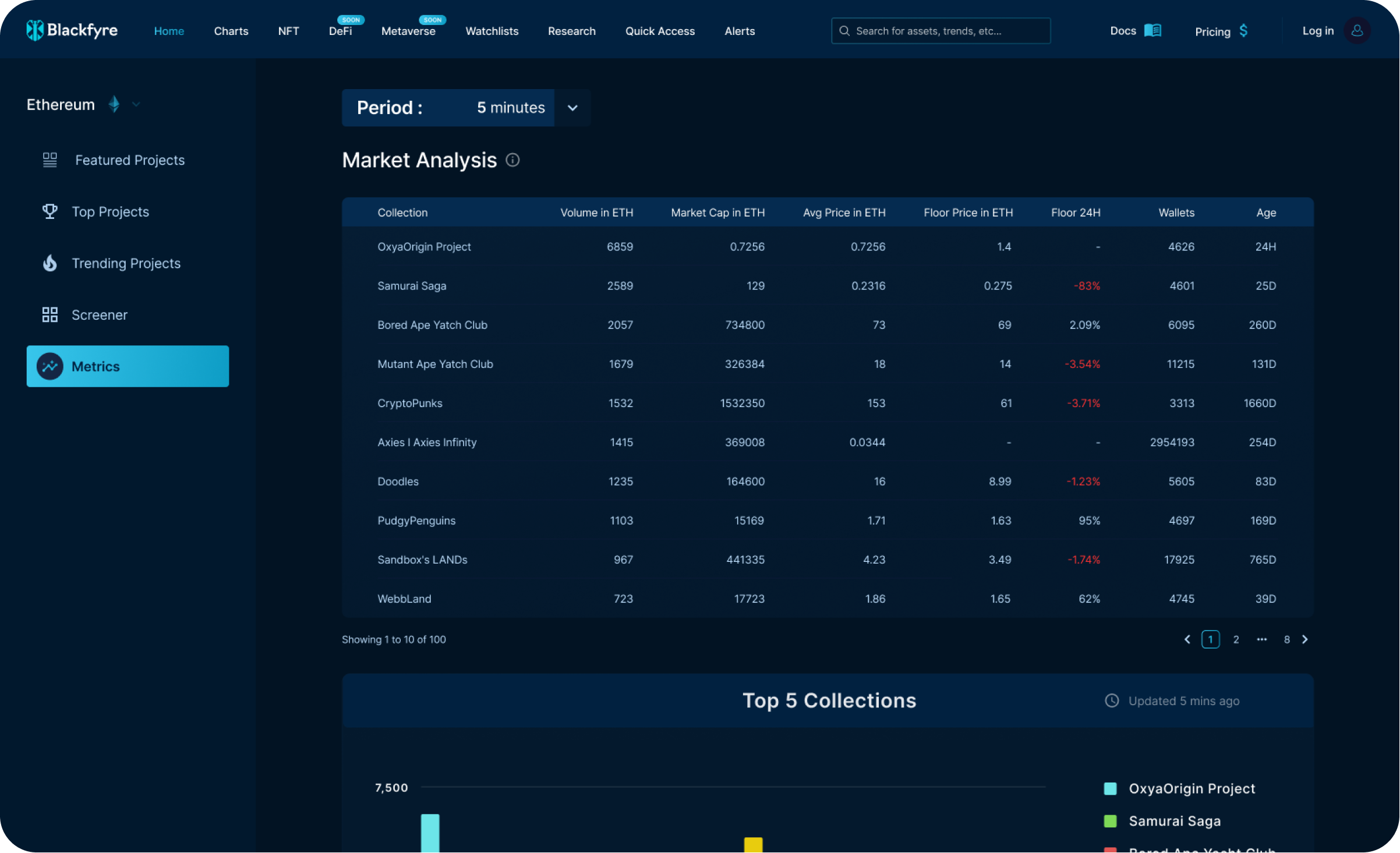Click the cyan bar in the chart

coord(430,833)
